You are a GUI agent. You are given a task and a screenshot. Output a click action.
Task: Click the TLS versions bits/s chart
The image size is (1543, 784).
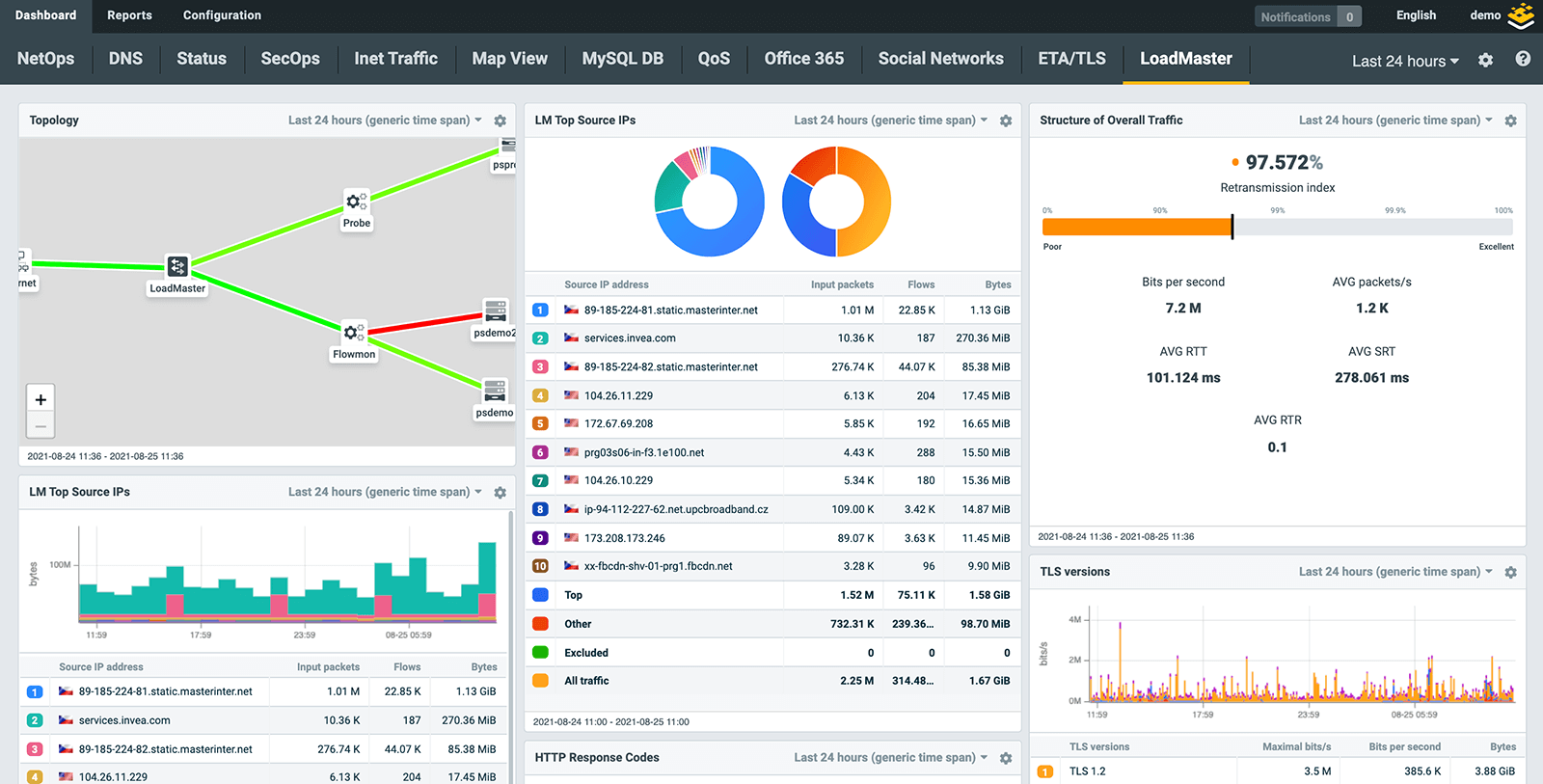1301,656
